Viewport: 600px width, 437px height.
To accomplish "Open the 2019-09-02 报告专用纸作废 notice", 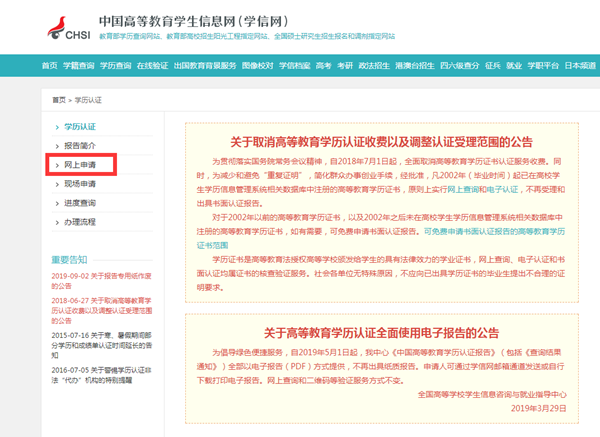I will point(102,278).
